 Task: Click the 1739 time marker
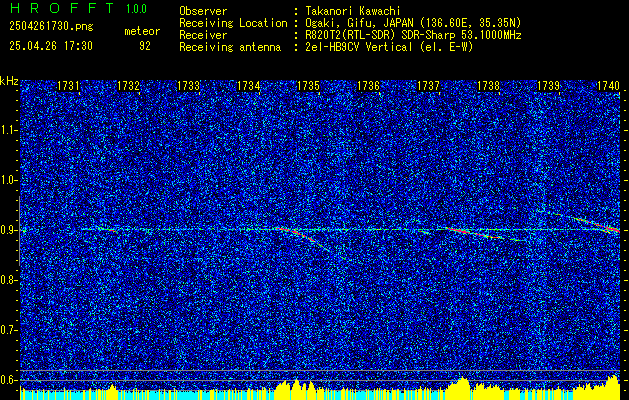(548, 85)
